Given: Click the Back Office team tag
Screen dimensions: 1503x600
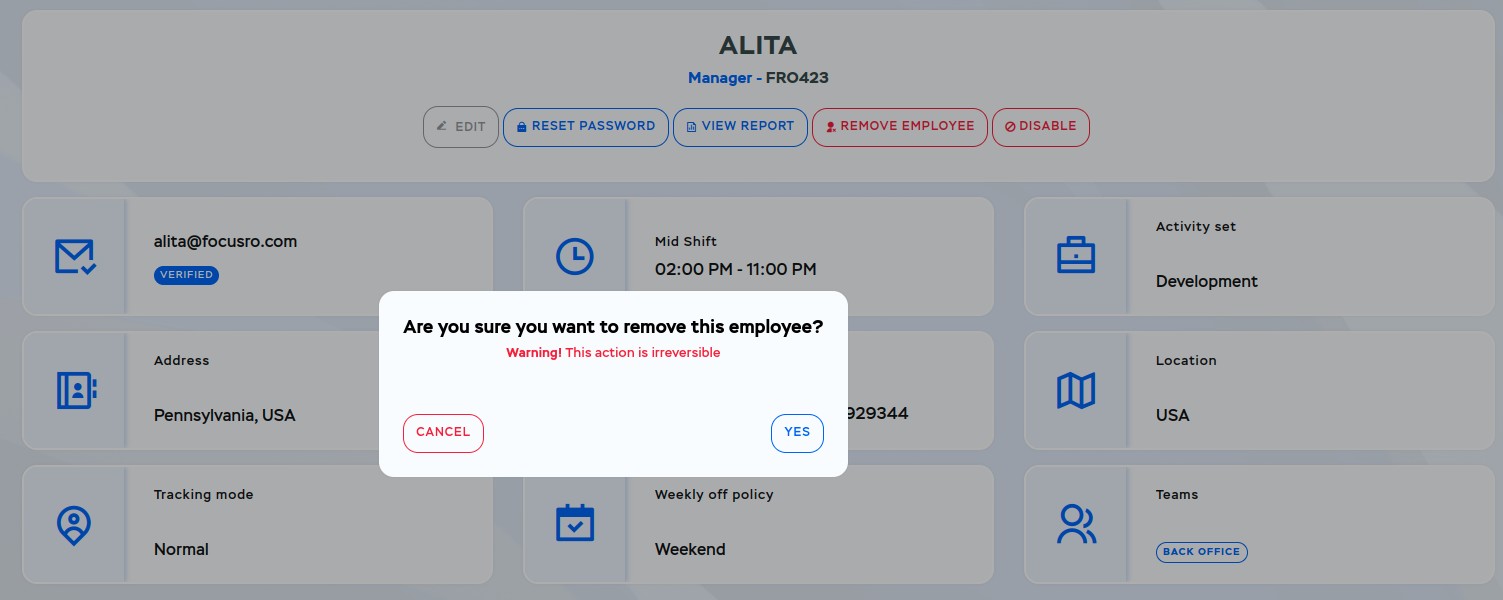Looking at the screenshot, I should pos(1202,552).
